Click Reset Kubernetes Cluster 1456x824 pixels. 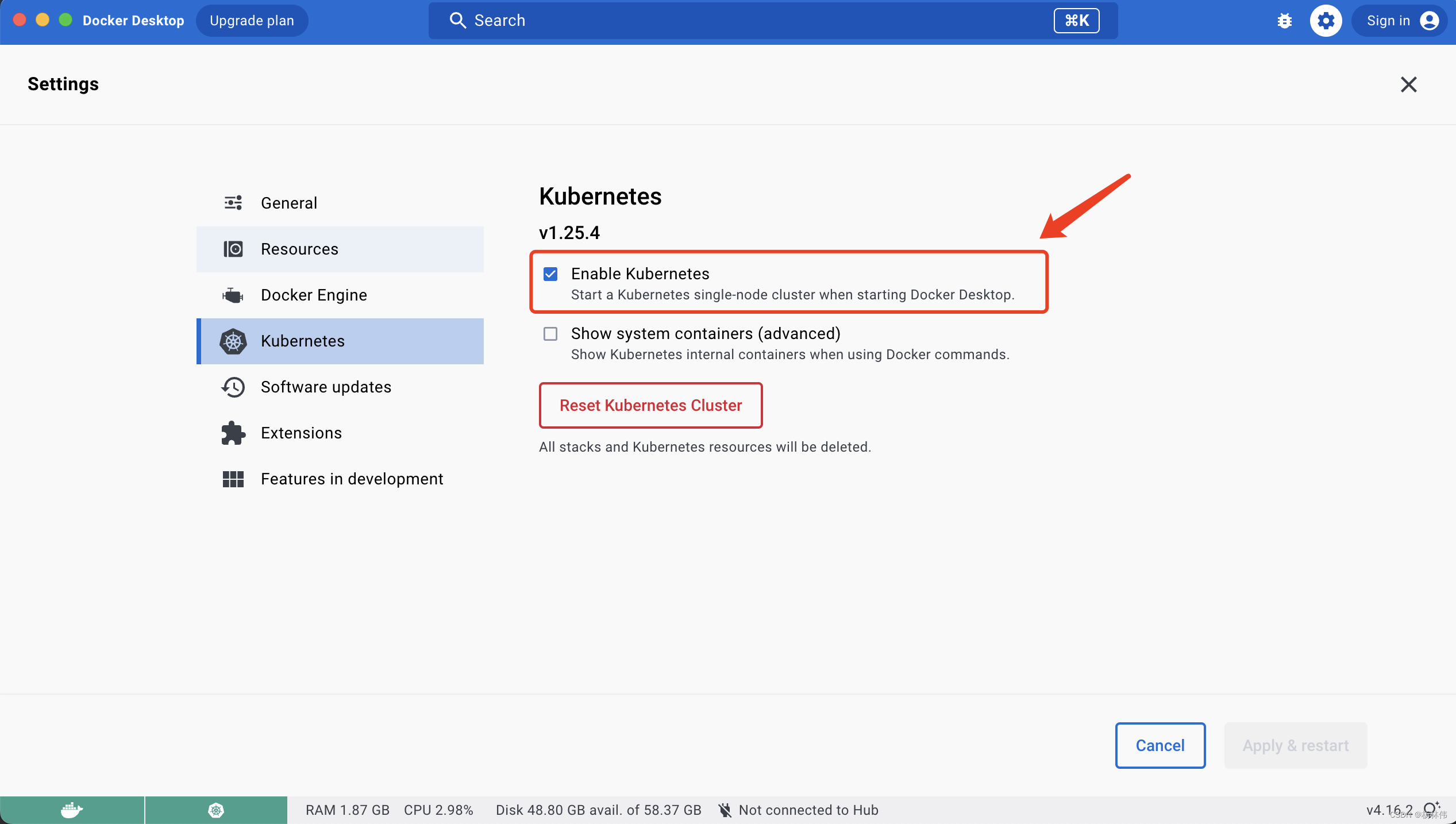[x=650, y=405]
